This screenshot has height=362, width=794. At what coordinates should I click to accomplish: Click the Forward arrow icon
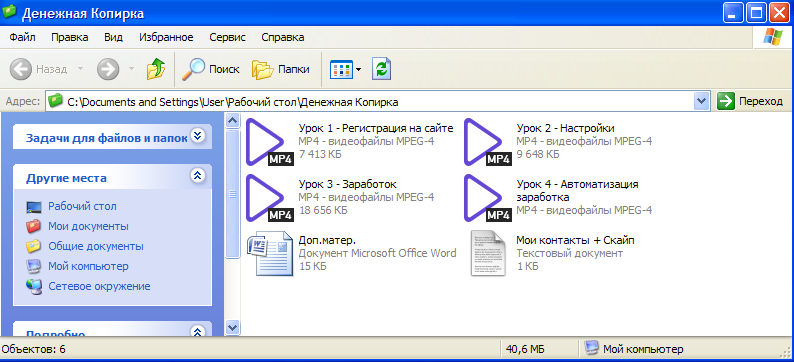(x=107, y=69)
